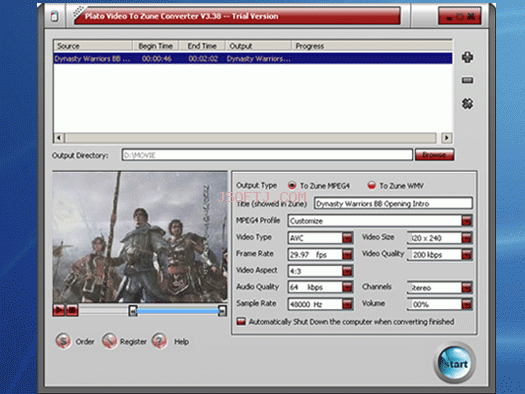
Task: Open the Video Size dropdown
Action: pyautogui.click(x=466, y=238)
